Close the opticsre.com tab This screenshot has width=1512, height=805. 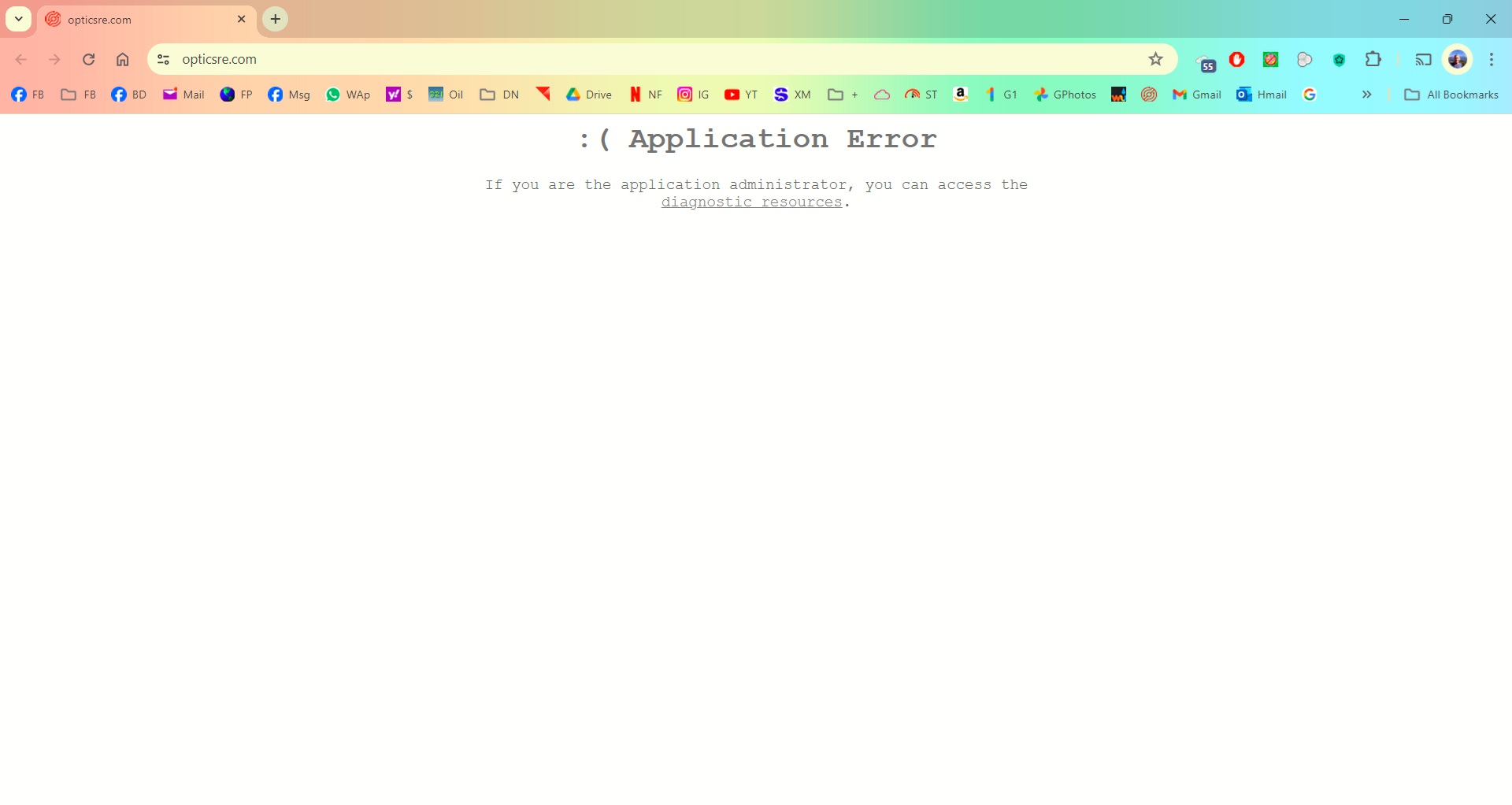pos(242,19)
